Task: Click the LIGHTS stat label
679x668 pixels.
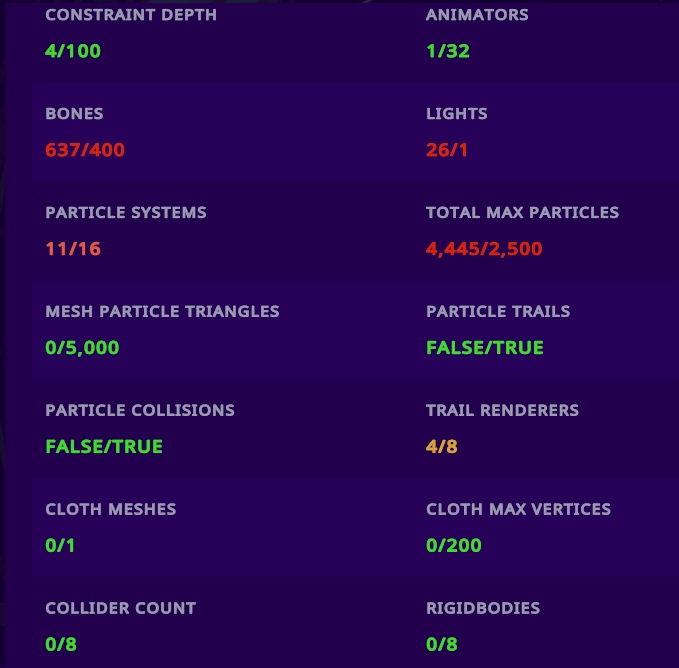Action: 457,114
